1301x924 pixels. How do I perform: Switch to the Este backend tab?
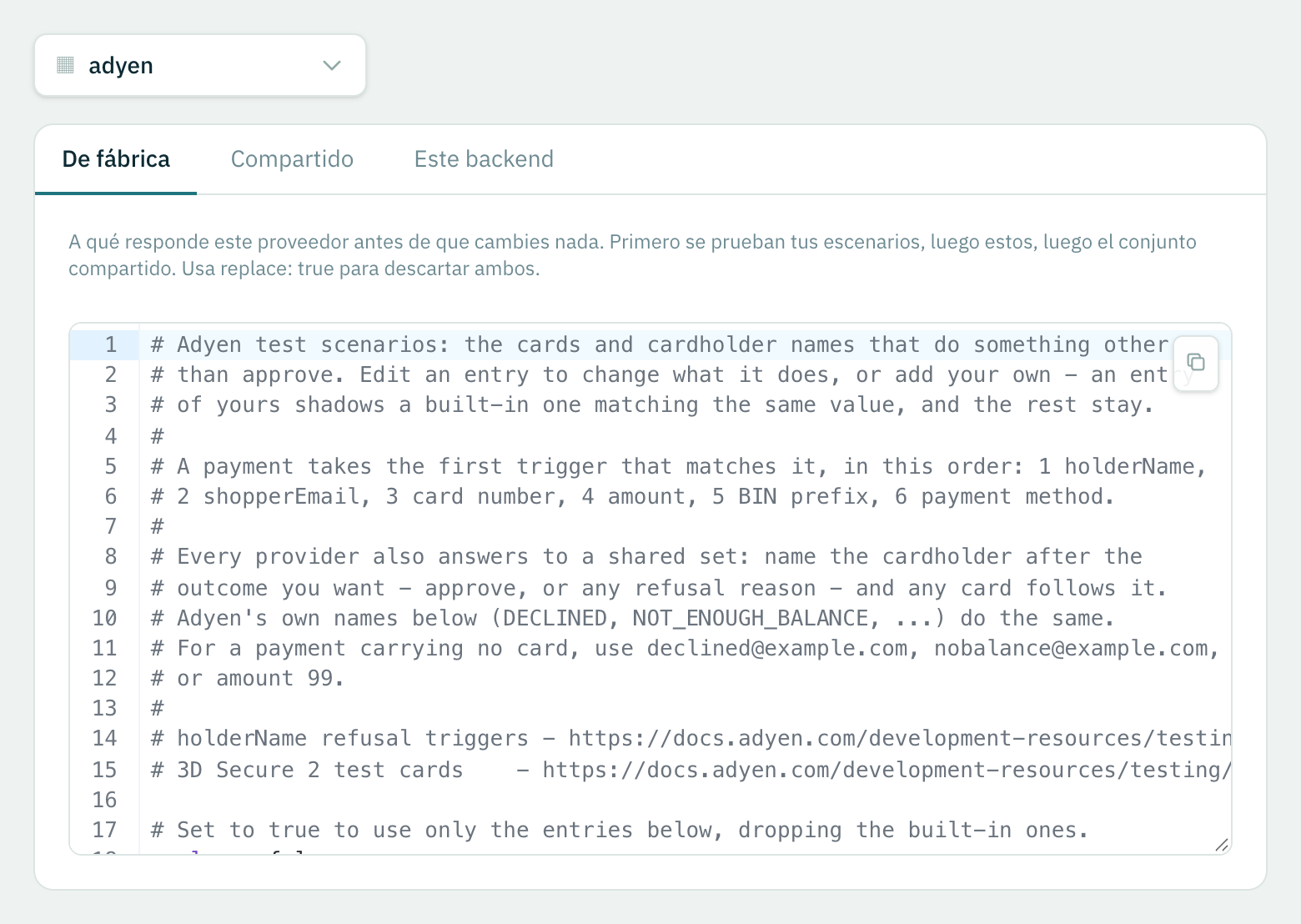(x=484, y=159)
